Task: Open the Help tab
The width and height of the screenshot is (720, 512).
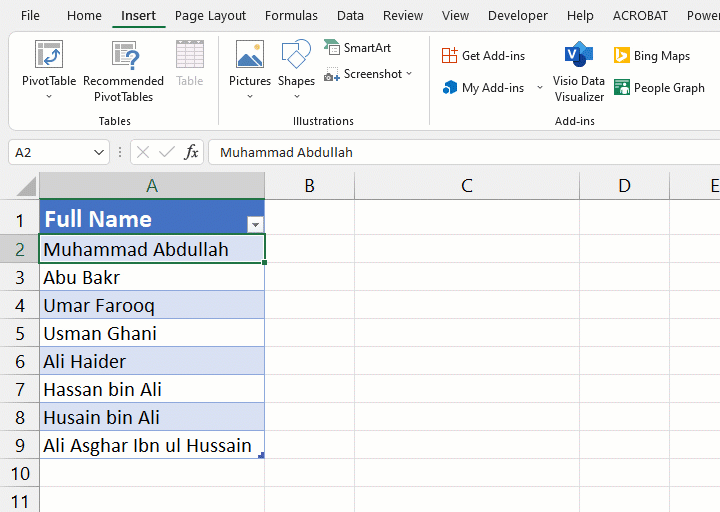Action: (x=580, y=16)
